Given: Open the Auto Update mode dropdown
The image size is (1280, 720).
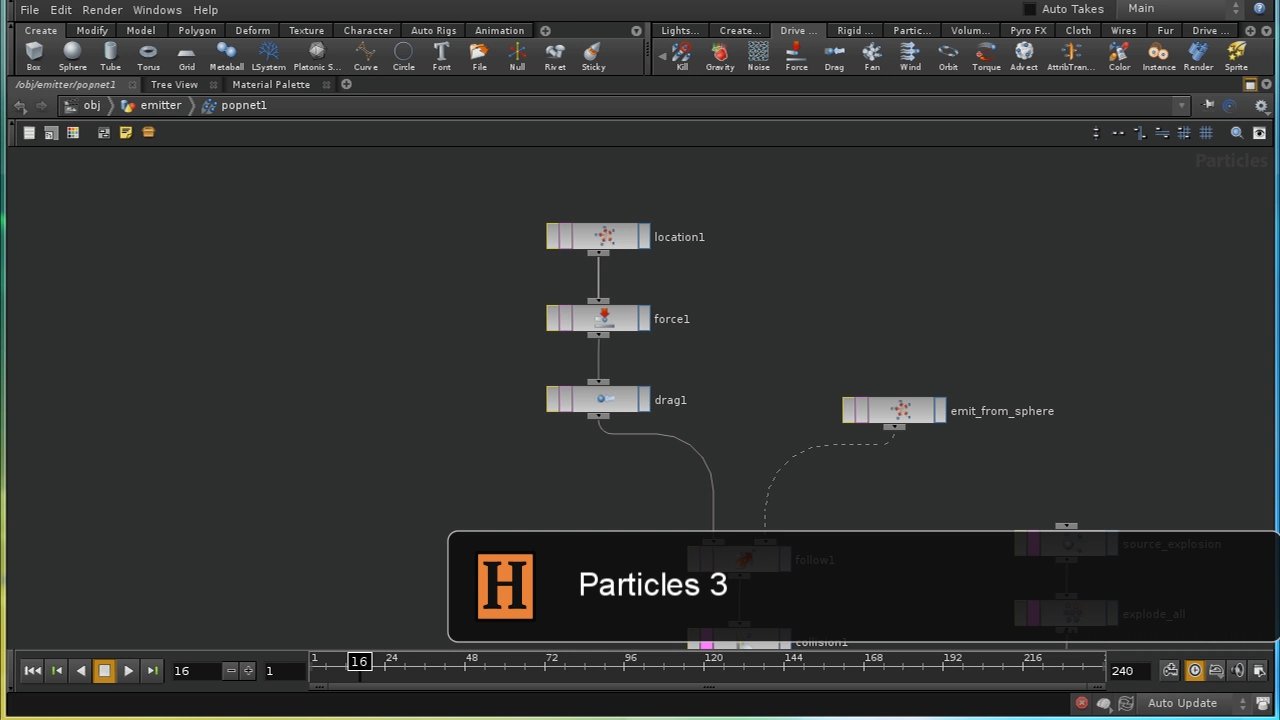Looking at the screenshot, I should tap(1183, 703).
